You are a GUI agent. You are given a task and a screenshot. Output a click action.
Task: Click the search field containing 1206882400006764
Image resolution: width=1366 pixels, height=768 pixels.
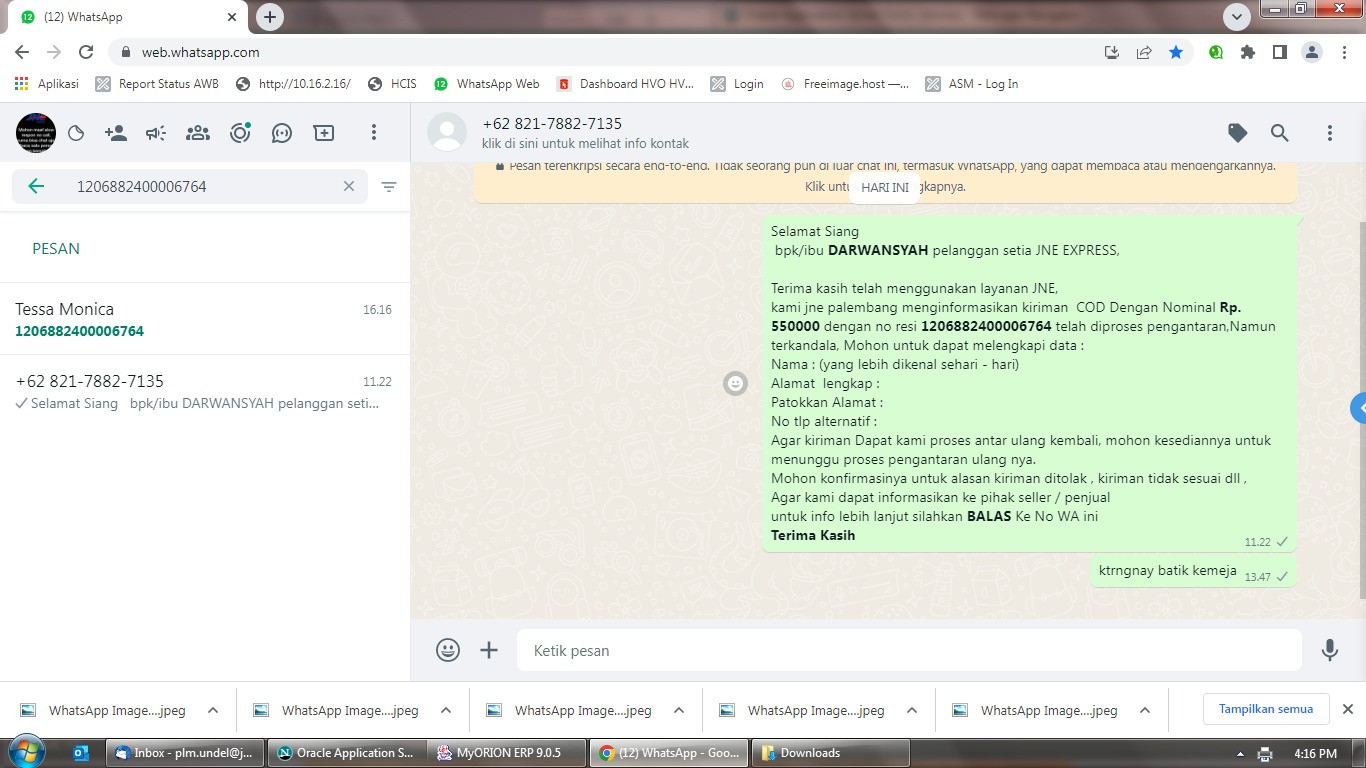(x=190, y=186)
